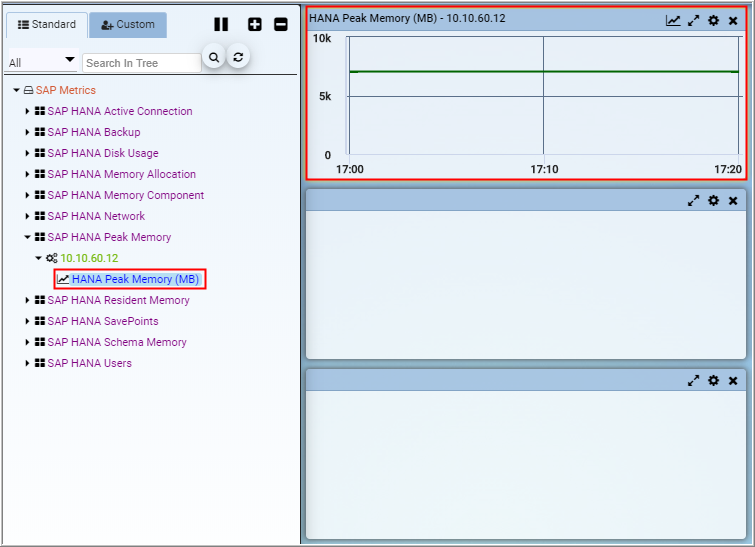Image resolution: width=755 pixels, height=547 pixels.
Task: Open settings gear of middle empty panel
Action: (713, 200)
